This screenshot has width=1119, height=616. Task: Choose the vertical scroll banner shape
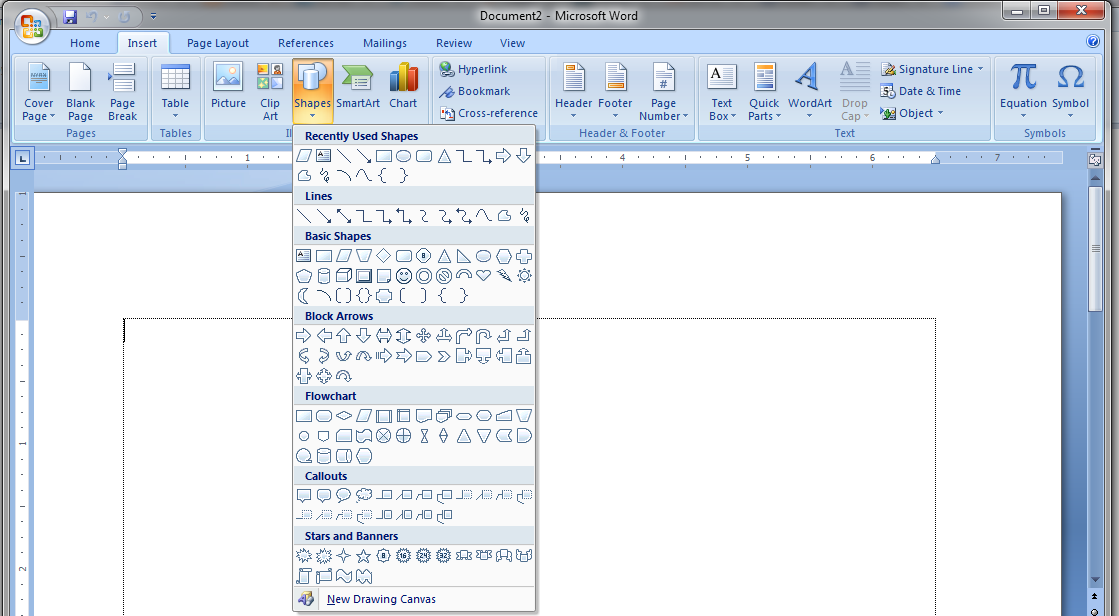304,575
